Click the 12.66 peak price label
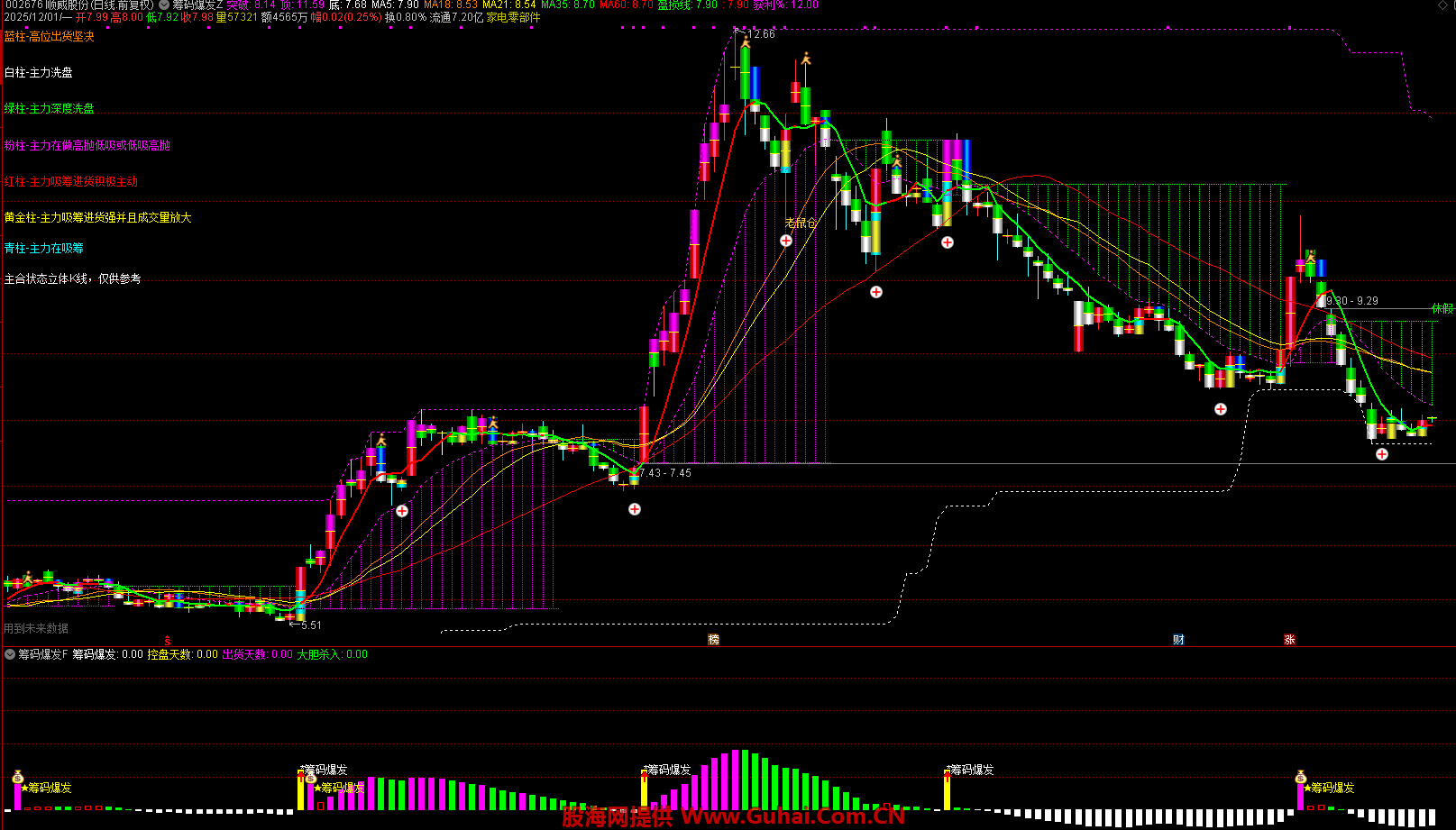This screenshot has width=1456, height=830. click(x=762, y=34)
